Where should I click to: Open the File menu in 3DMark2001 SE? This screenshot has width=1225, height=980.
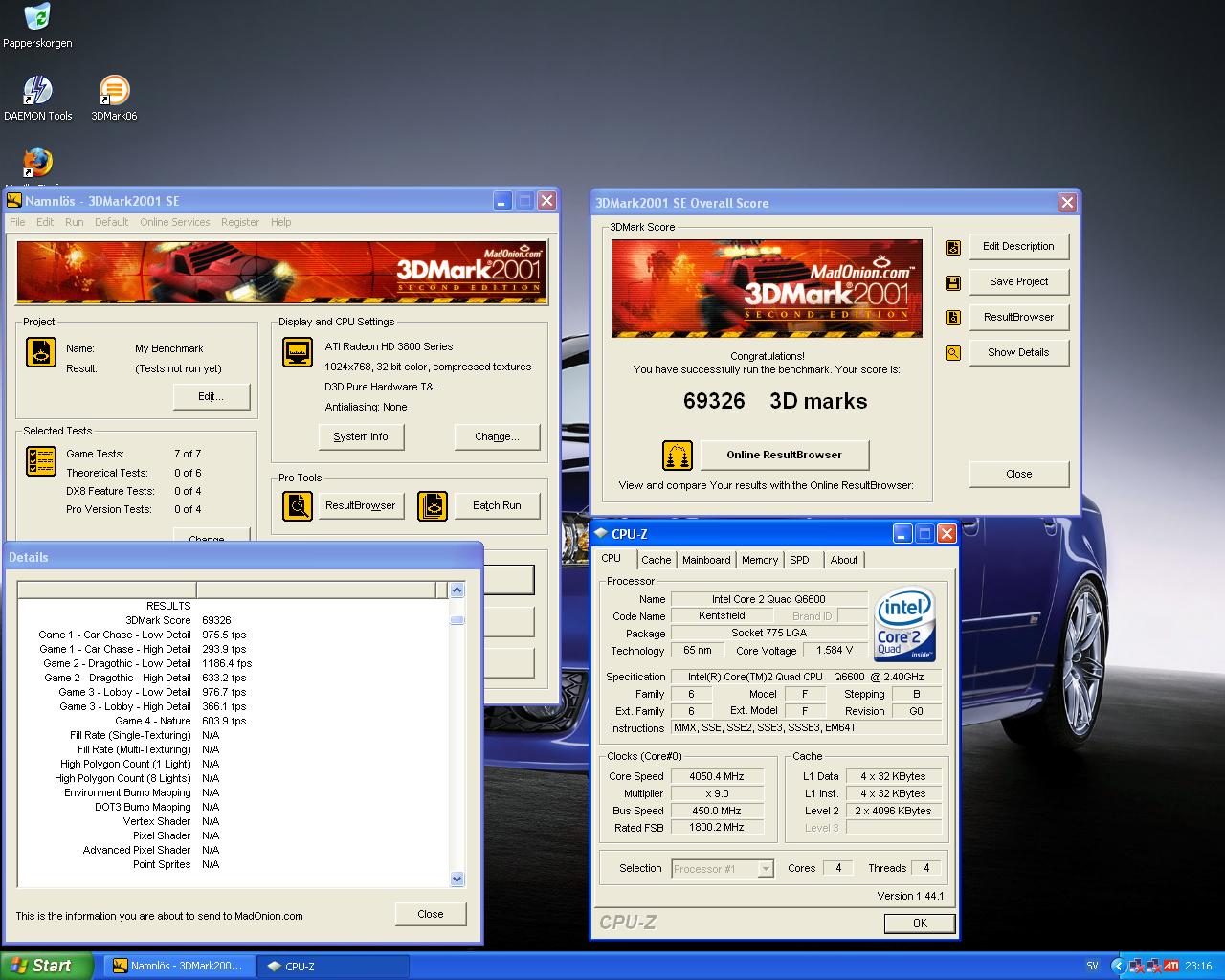[17, 222]
